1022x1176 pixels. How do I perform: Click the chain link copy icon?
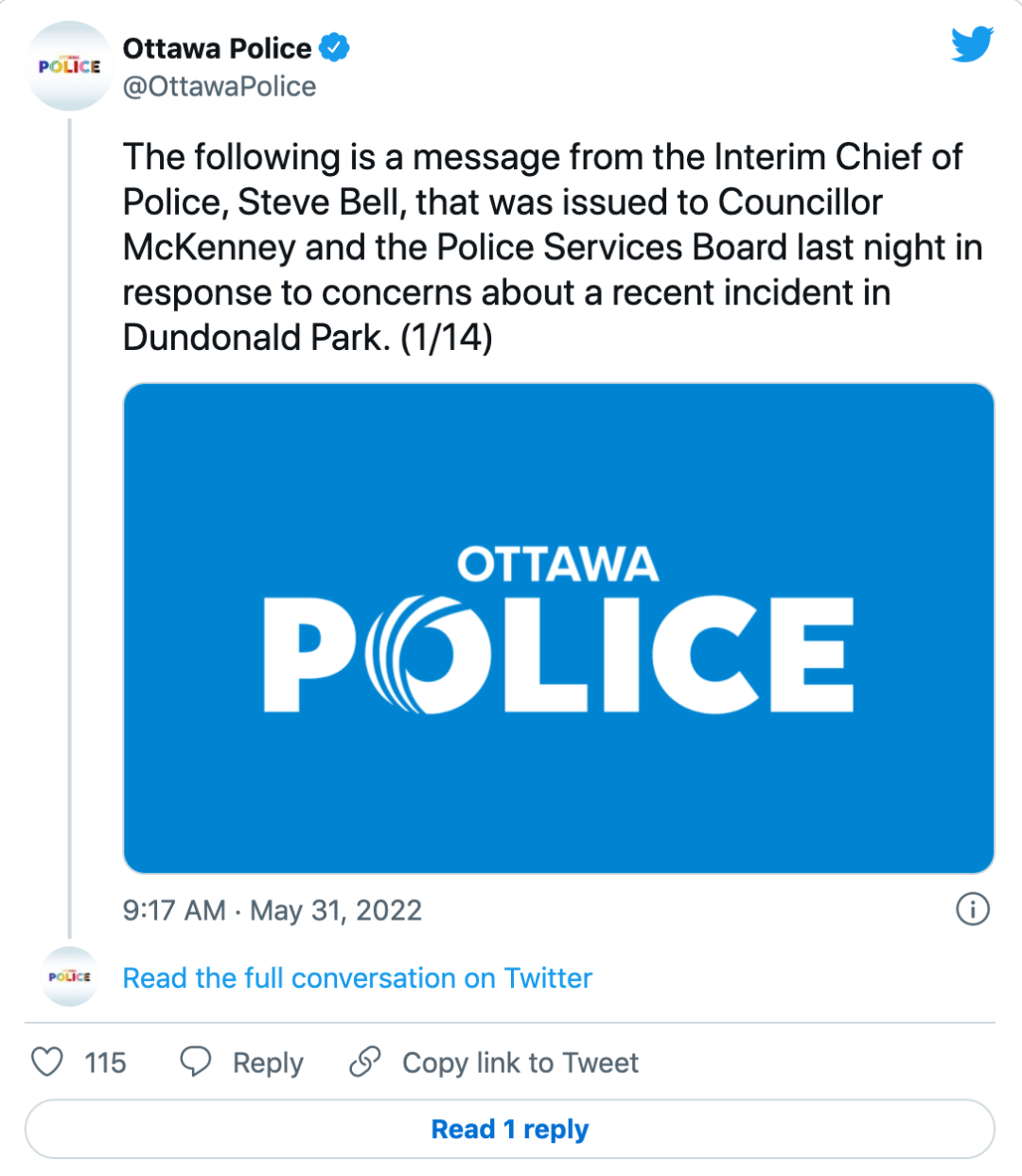click(365, 1062)
